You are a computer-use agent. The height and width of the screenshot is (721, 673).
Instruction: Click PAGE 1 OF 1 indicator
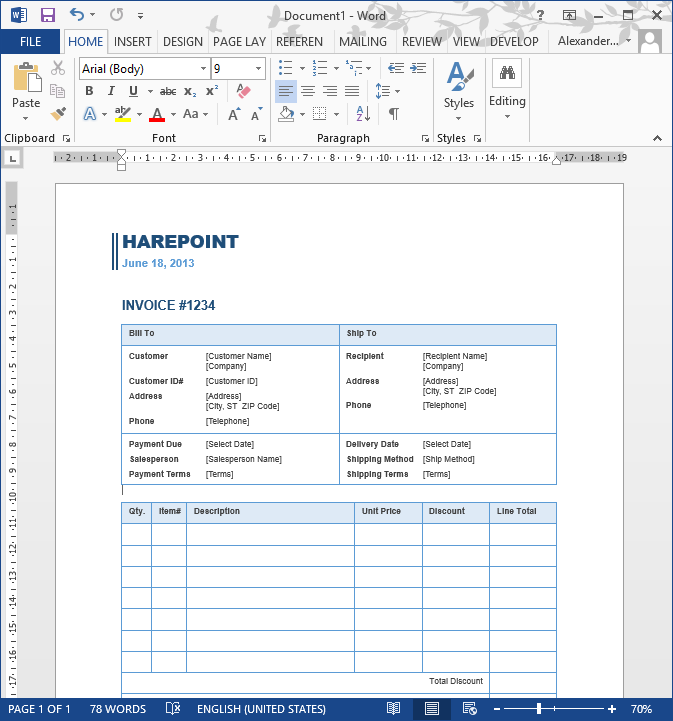pos(40,709)
